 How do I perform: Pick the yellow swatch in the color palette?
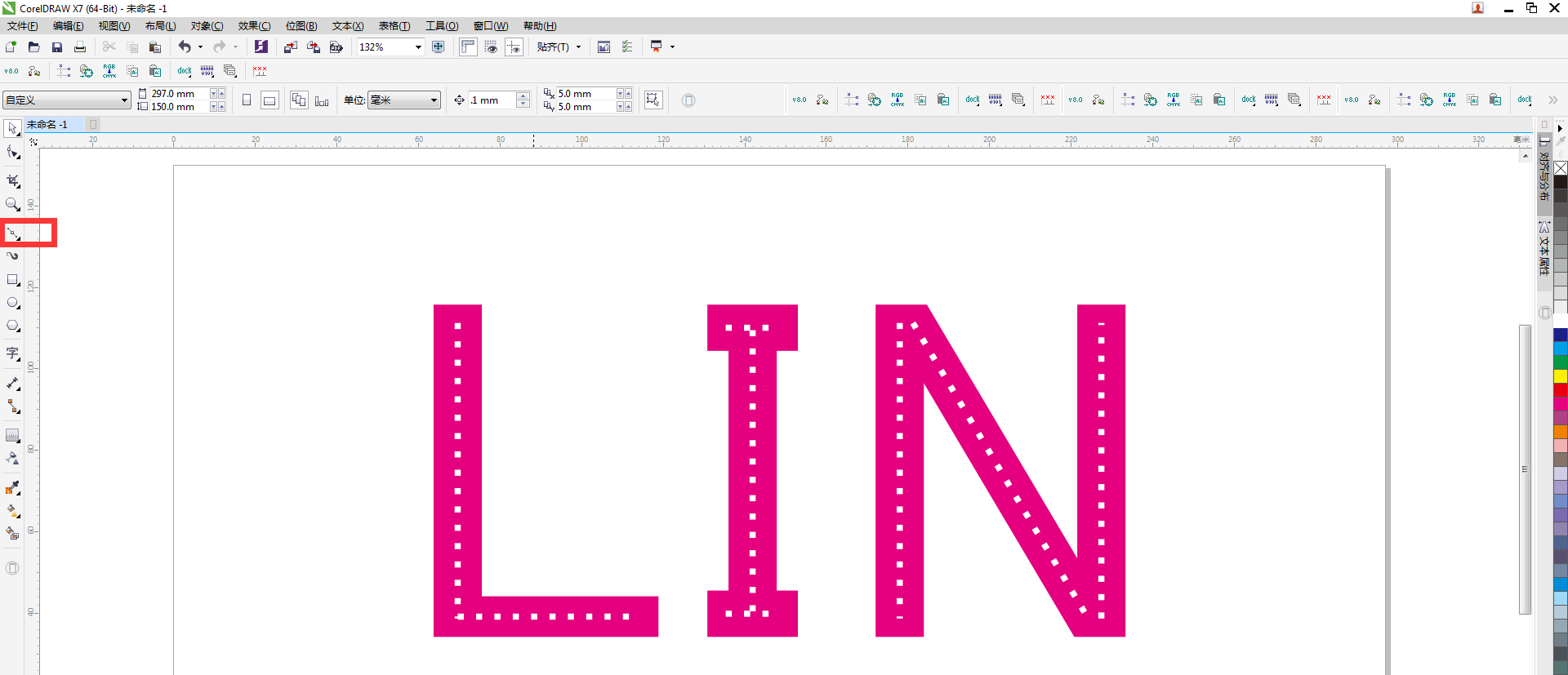click(1561, 376)
